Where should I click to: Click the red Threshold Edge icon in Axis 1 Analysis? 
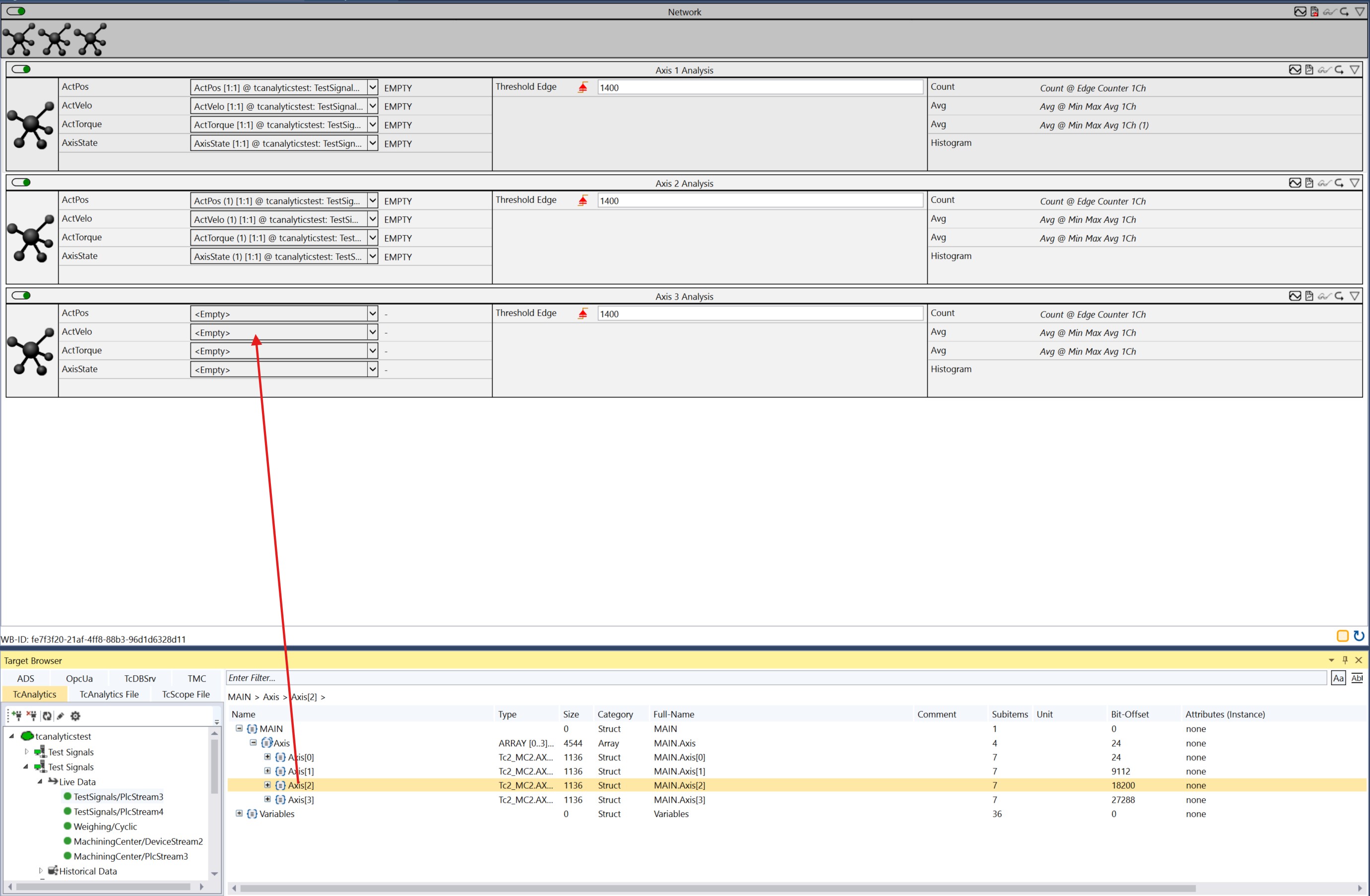[x=583, y=87]
